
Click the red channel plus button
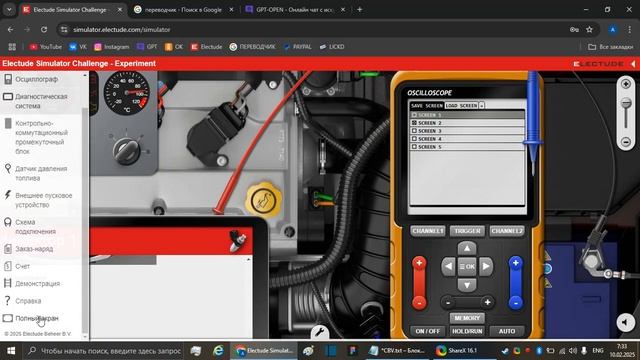click(x=419, y=263)
